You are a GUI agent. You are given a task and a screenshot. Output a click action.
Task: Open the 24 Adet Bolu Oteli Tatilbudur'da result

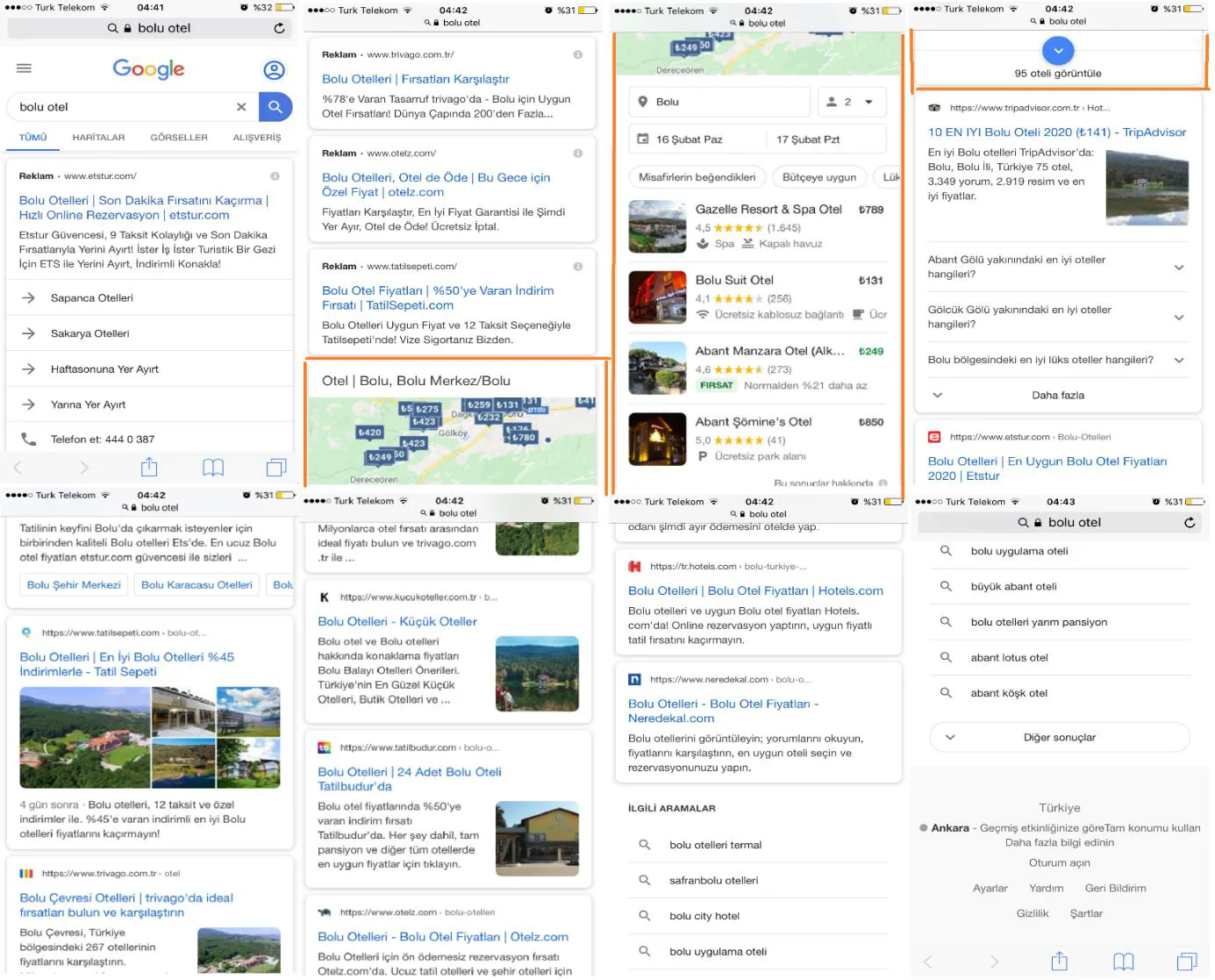410,779
